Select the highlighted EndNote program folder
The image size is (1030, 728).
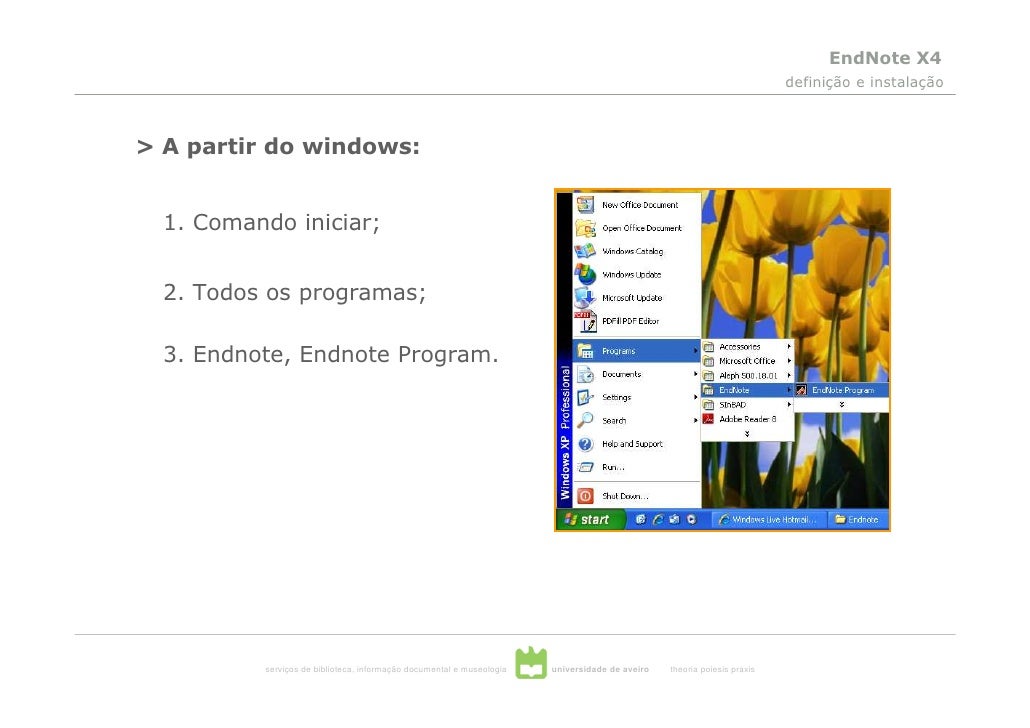point(747,390)
